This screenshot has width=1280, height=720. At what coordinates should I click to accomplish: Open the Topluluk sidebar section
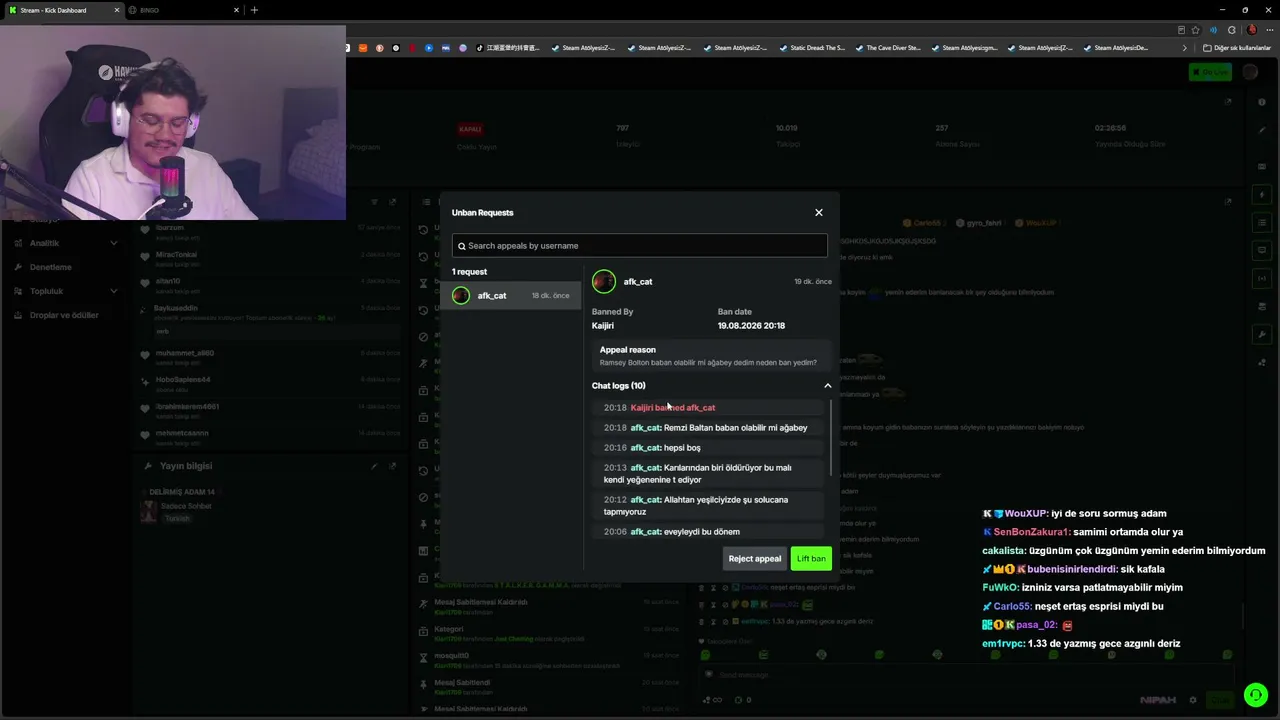click(66, 291)
